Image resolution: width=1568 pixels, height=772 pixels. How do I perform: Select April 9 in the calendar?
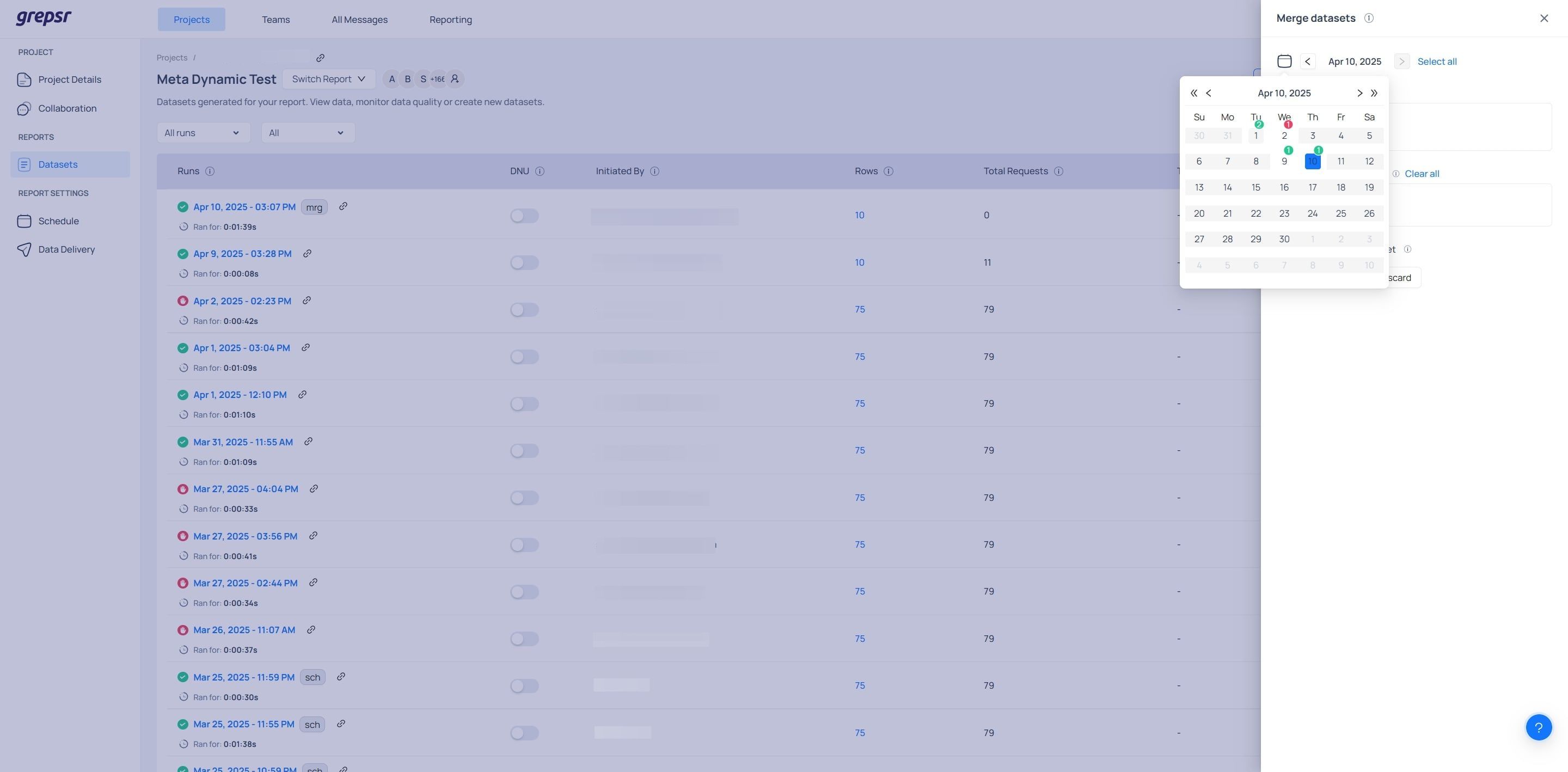pos(1284,161)
